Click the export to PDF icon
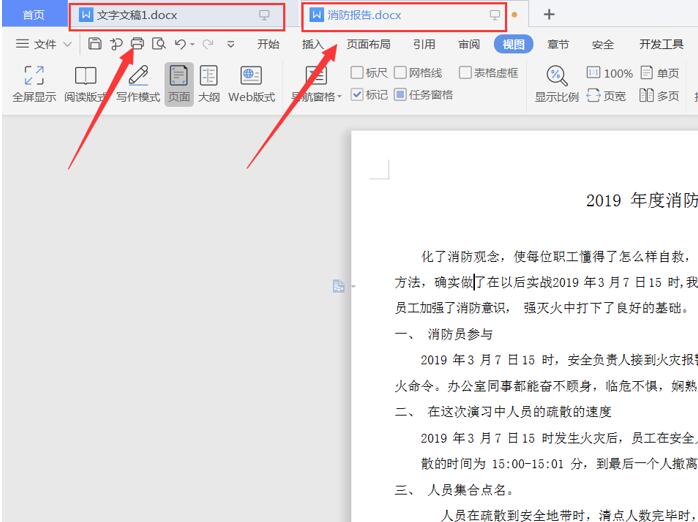This screenshot has height=522, width=698. point(116,44)
